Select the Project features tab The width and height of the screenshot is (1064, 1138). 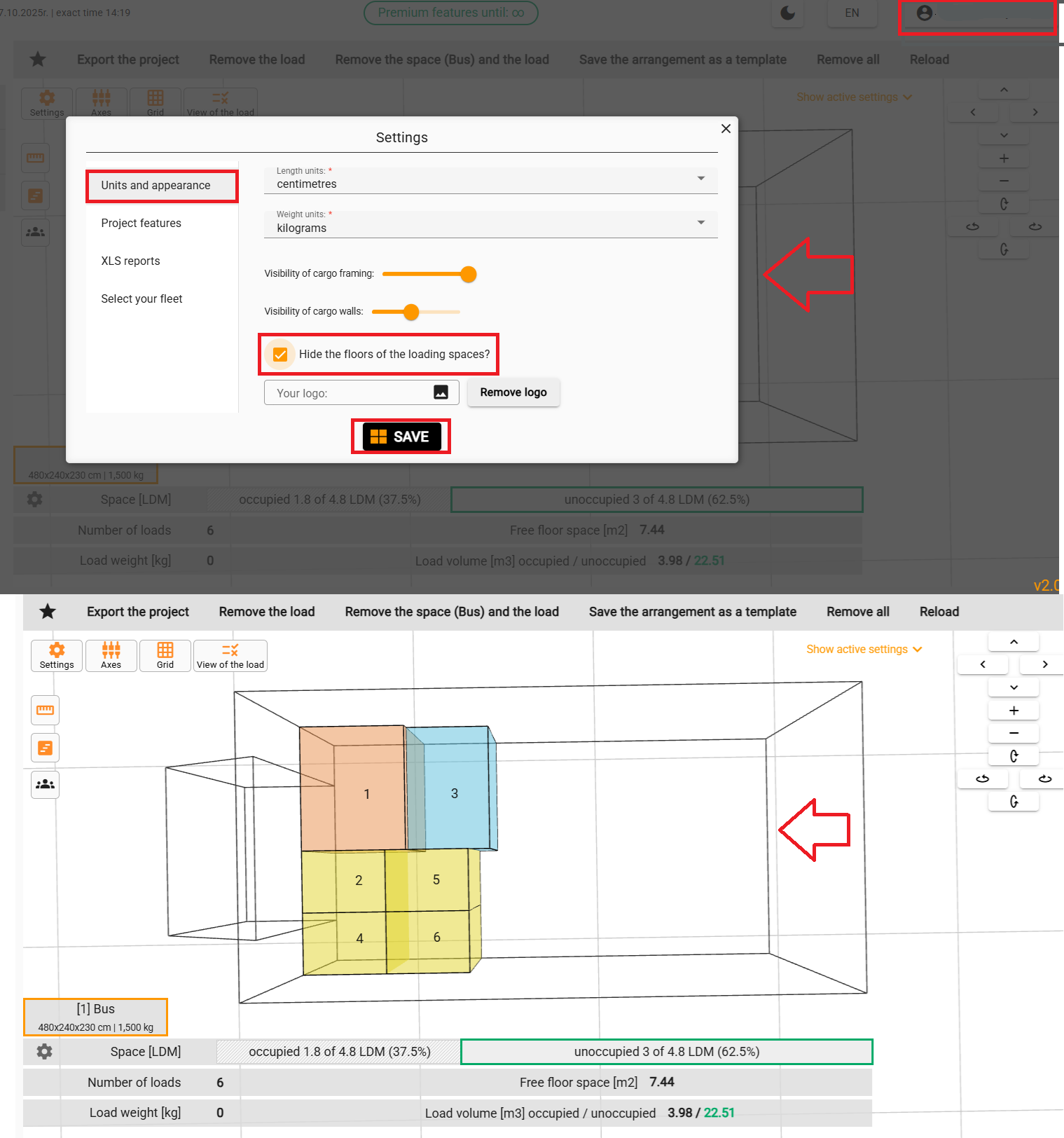pyautogui.click(x=141, y=224)
